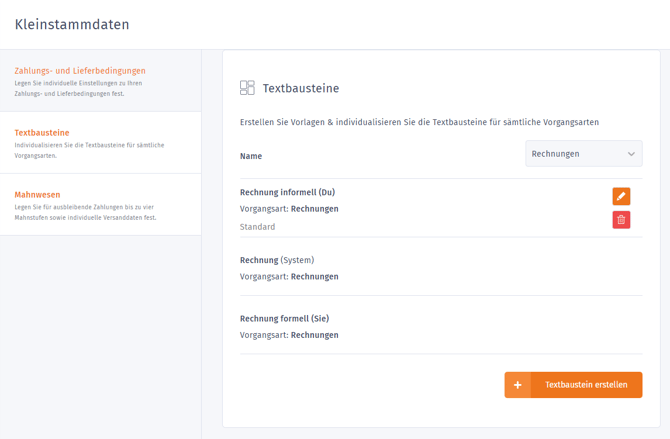Image resolution: width=670 pixels, height=439 pixels.
Task: Click the plus icon on create button
Action: [517, 385]
